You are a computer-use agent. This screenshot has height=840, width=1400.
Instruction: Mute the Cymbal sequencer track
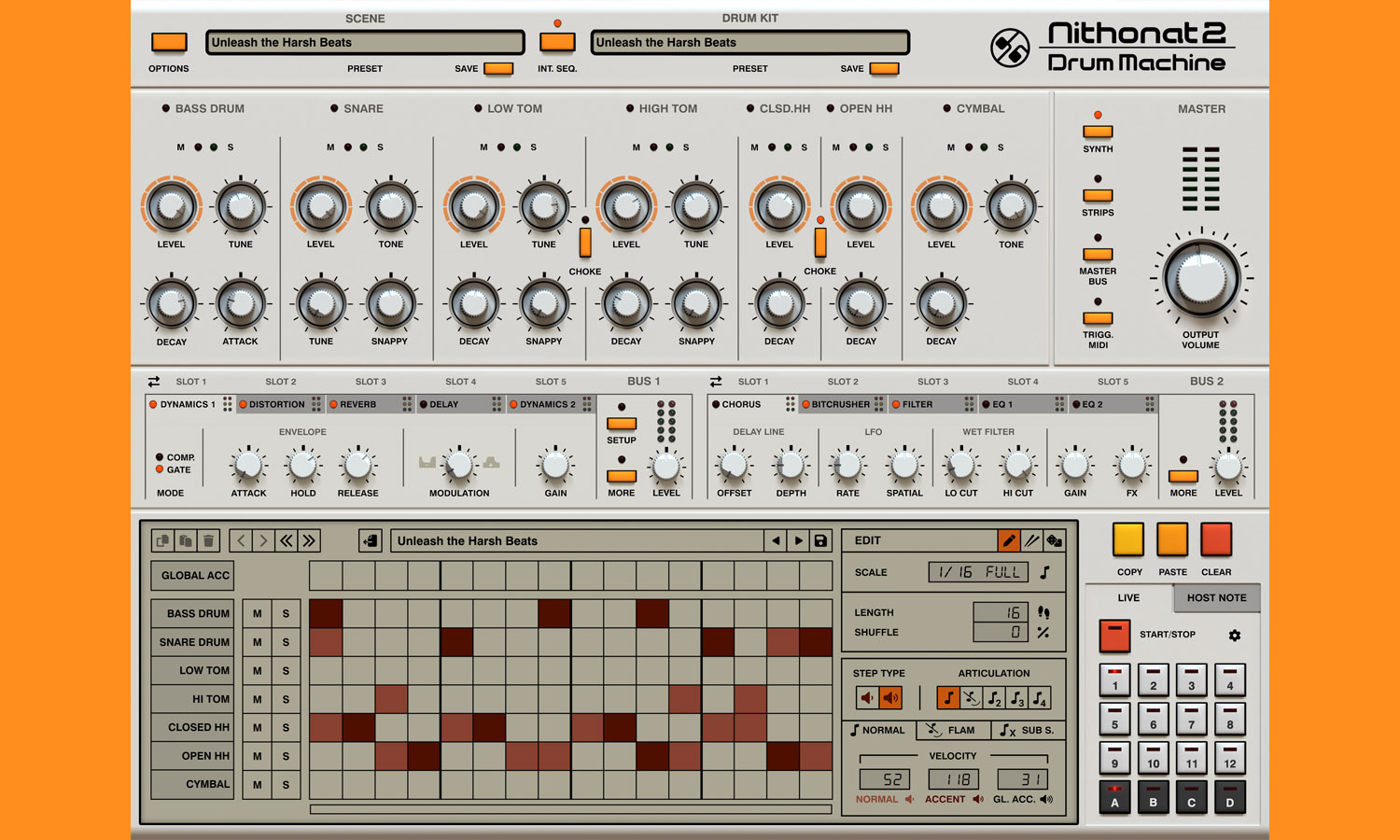pos(257,785)
